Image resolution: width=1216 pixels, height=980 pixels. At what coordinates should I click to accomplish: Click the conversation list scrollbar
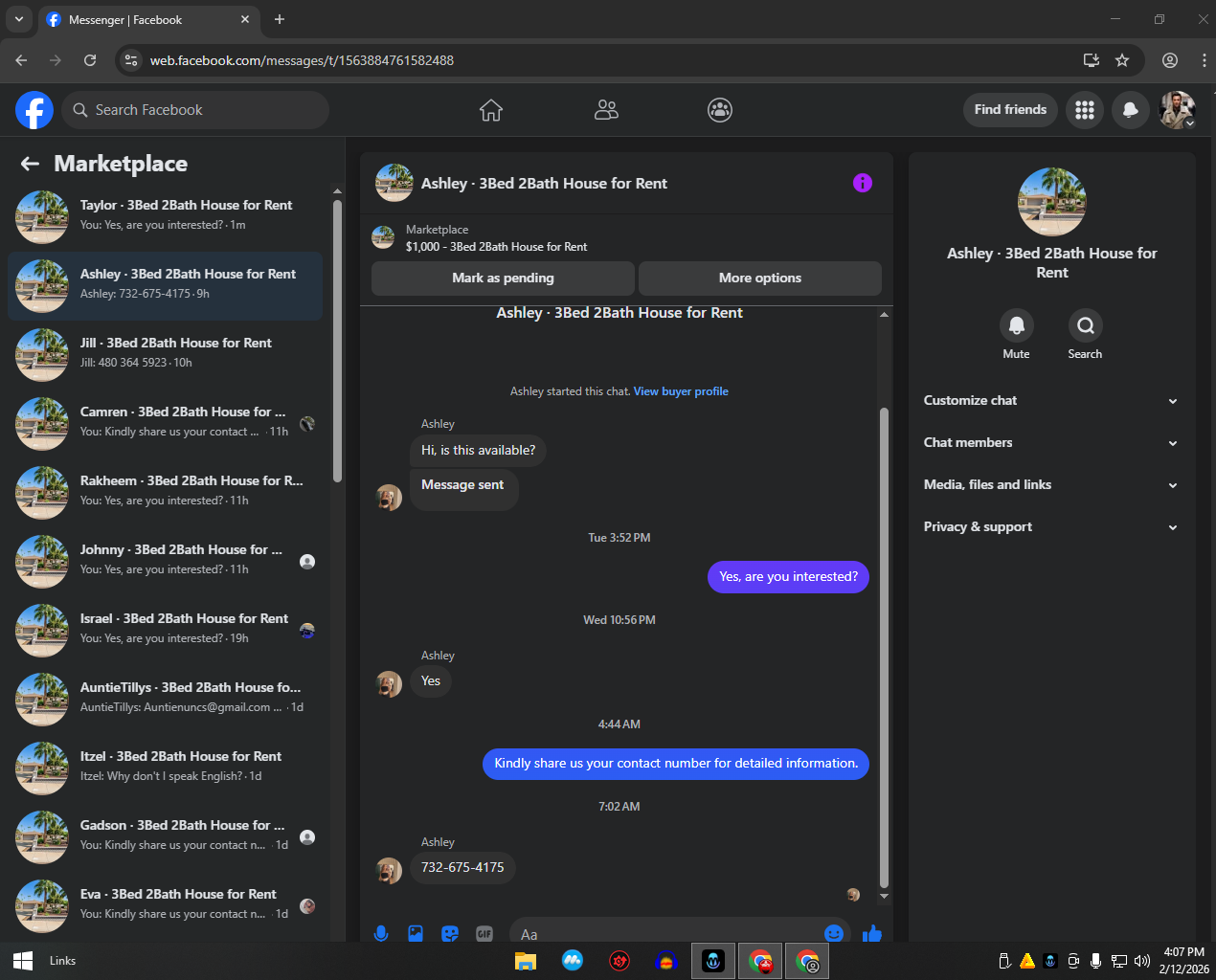(337, 340)
